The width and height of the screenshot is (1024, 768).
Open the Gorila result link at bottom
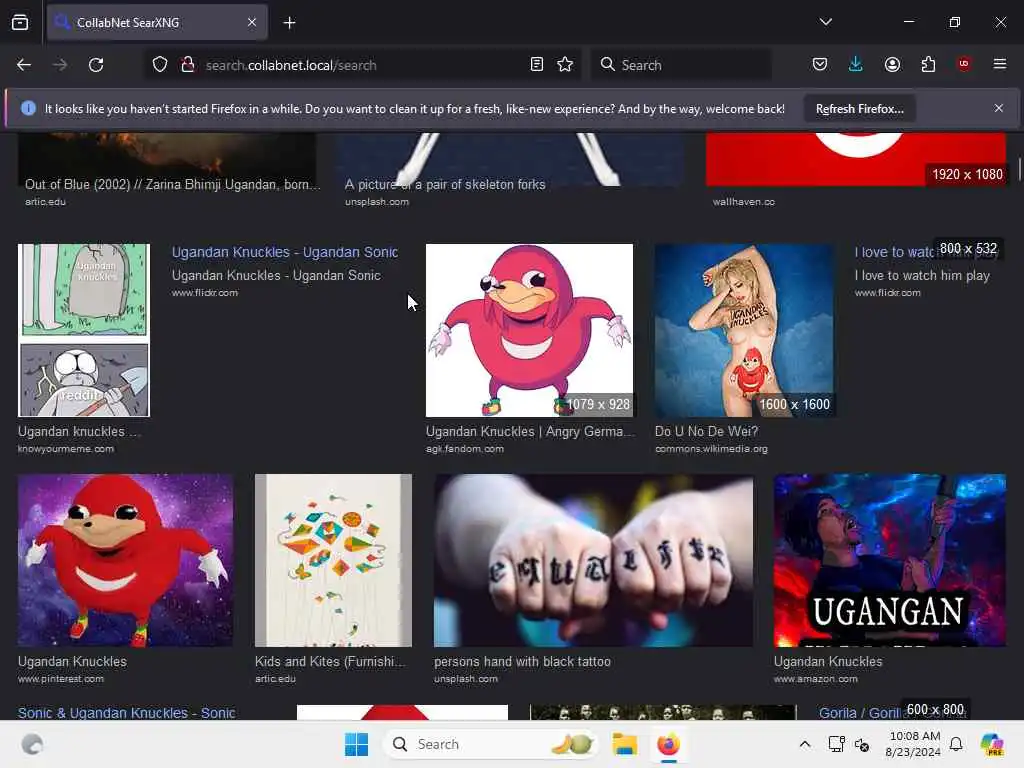(859, 712)
